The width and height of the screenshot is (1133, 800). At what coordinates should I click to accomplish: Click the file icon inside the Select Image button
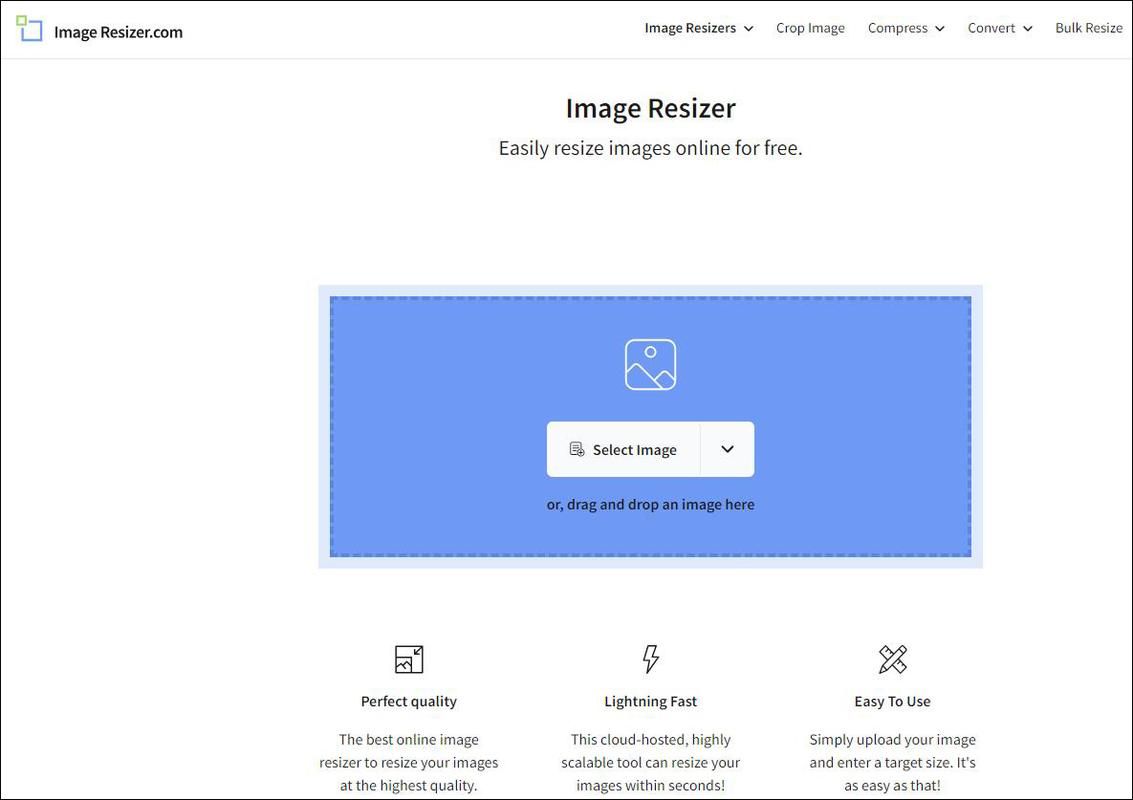point(577,450)
